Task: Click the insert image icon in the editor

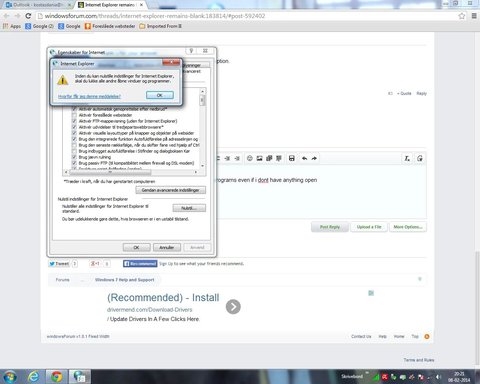Action: tap(259, 158)
